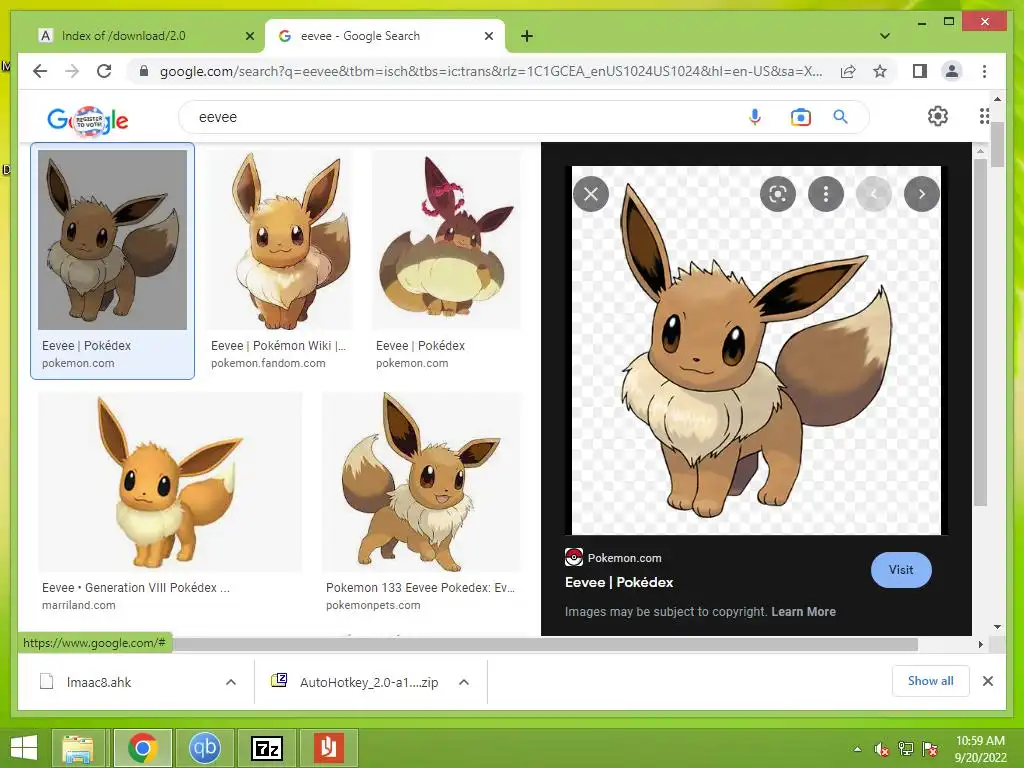1024x768 pixels.
Task: Reload the Google search page
Action: coord(104,71)
